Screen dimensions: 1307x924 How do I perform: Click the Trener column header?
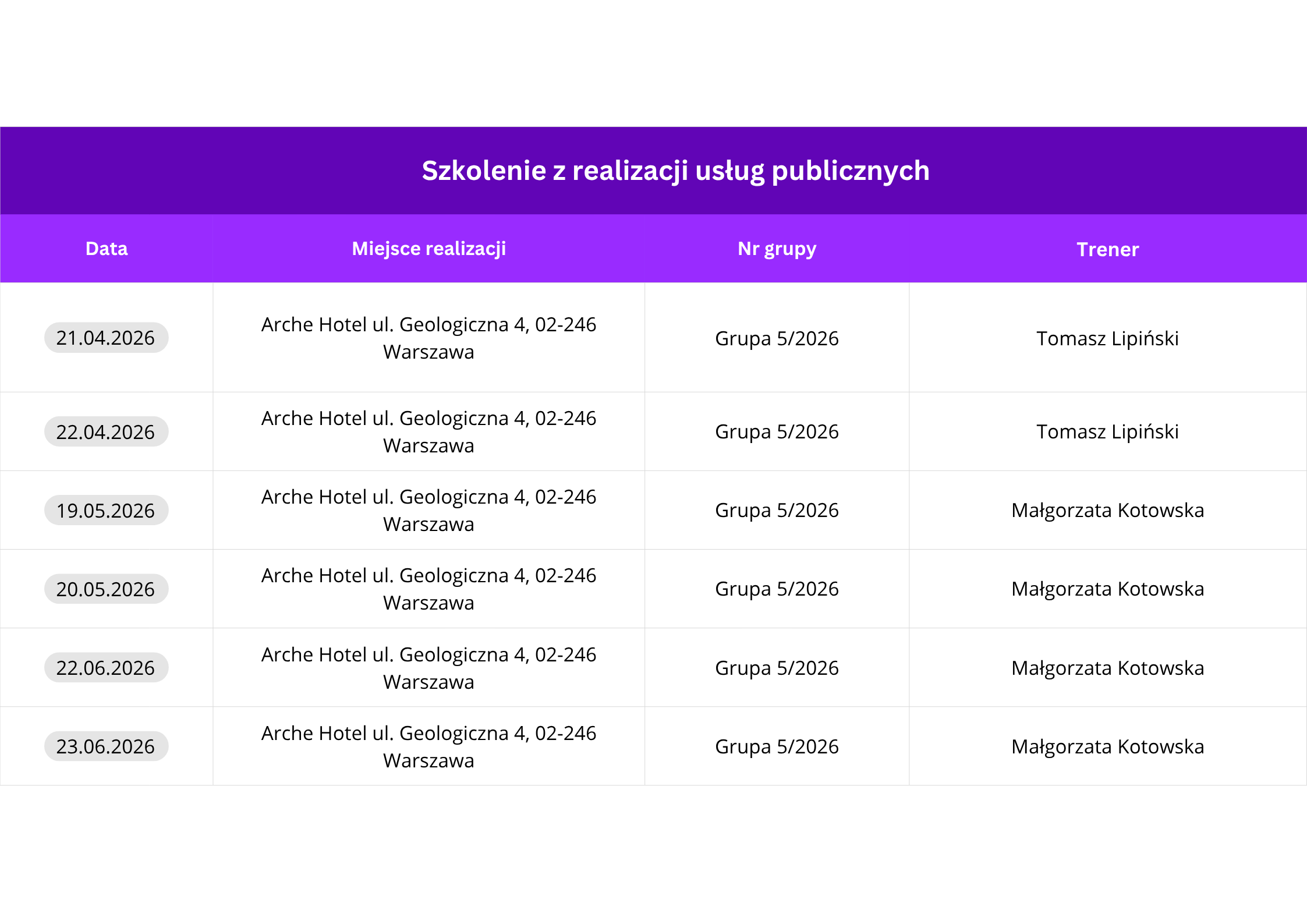coord(1107,249)
